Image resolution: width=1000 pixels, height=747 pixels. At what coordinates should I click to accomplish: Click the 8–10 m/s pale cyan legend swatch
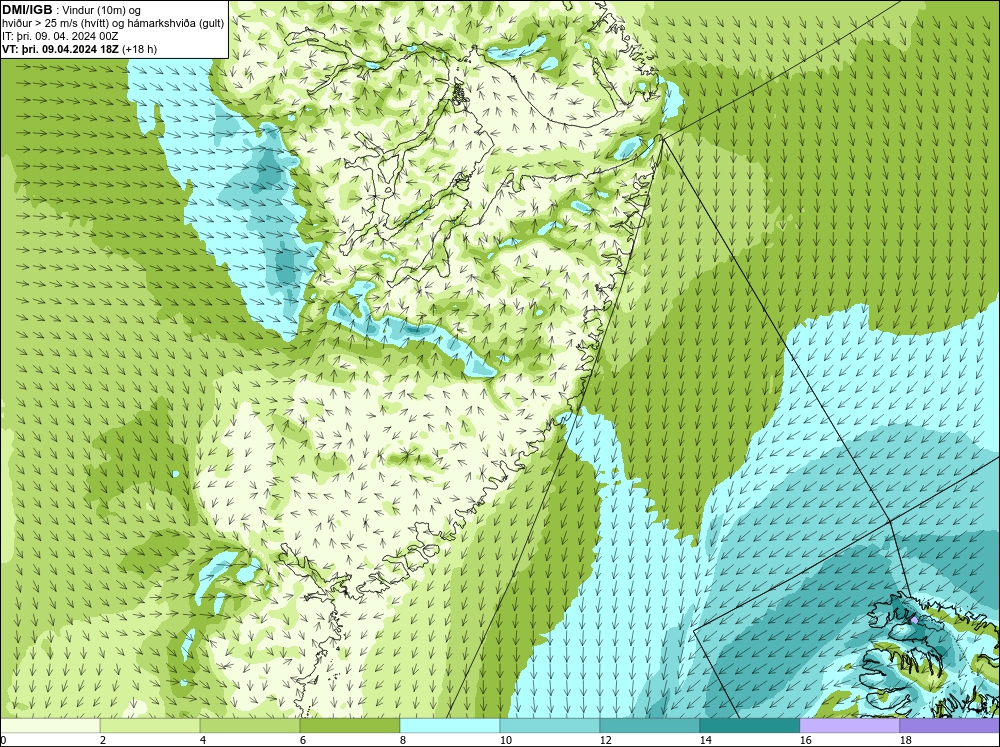(450, 726)
